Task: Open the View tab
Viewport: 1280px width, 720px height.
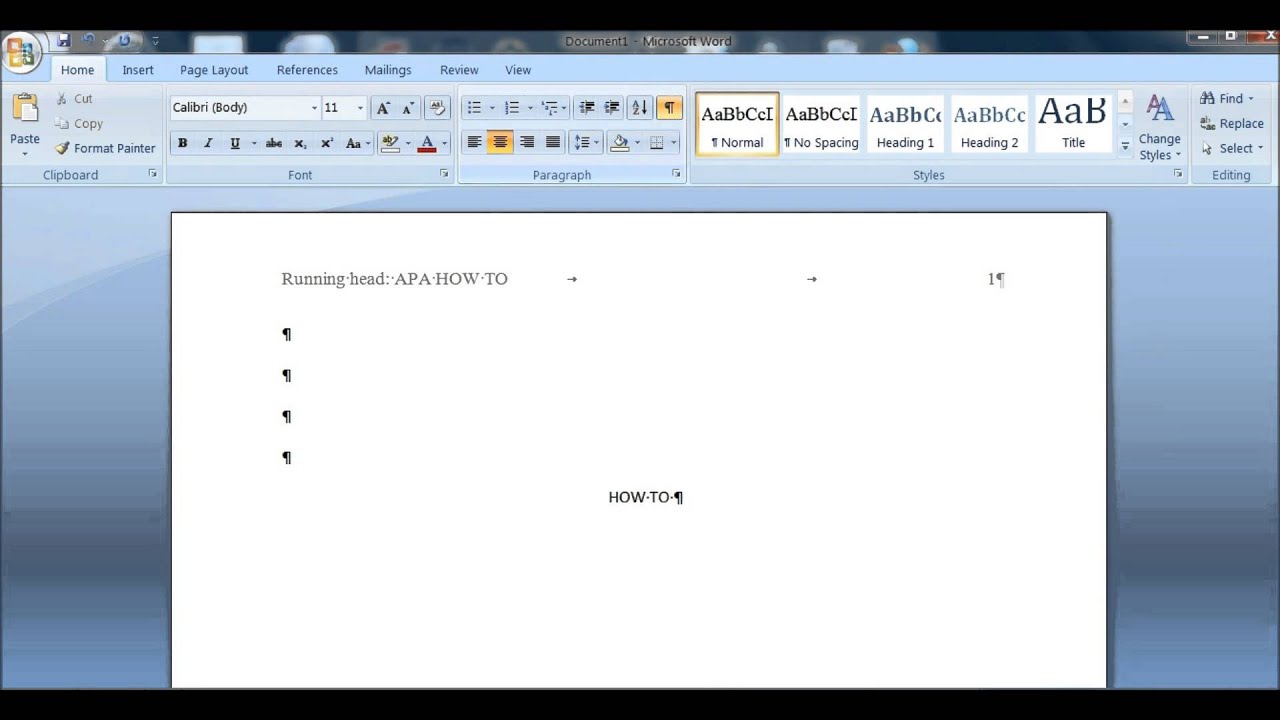Action: tap(518, 70)
